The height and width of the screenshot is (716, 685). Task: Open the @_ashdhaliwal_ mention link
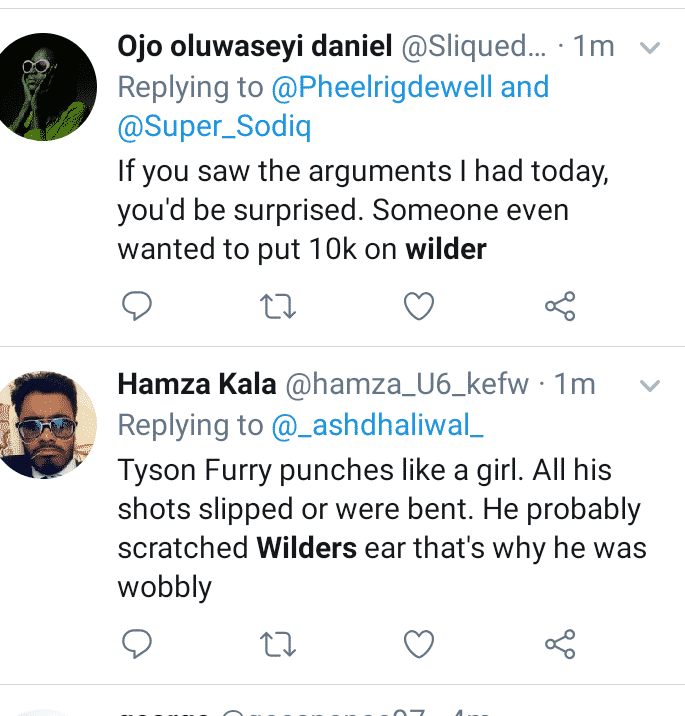(378, 425)
